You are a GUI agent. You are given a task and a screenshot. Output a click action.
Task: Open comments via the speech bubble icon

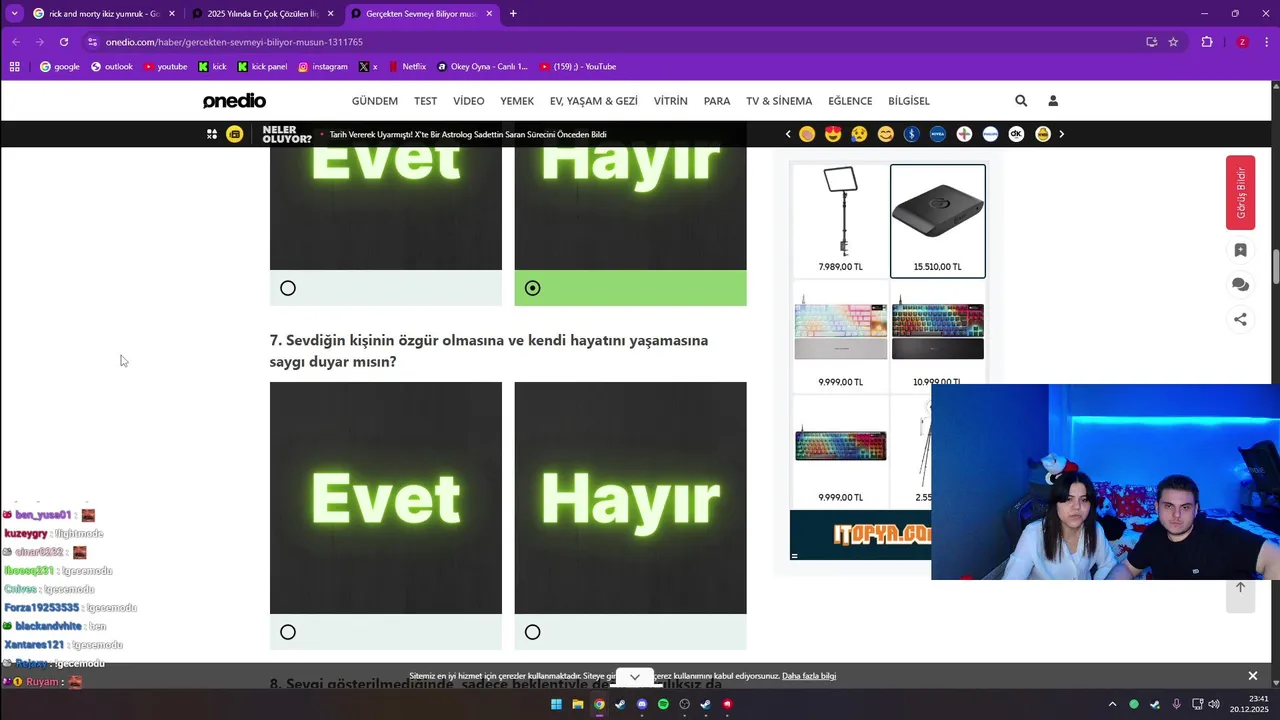[x=1240, y=285]
